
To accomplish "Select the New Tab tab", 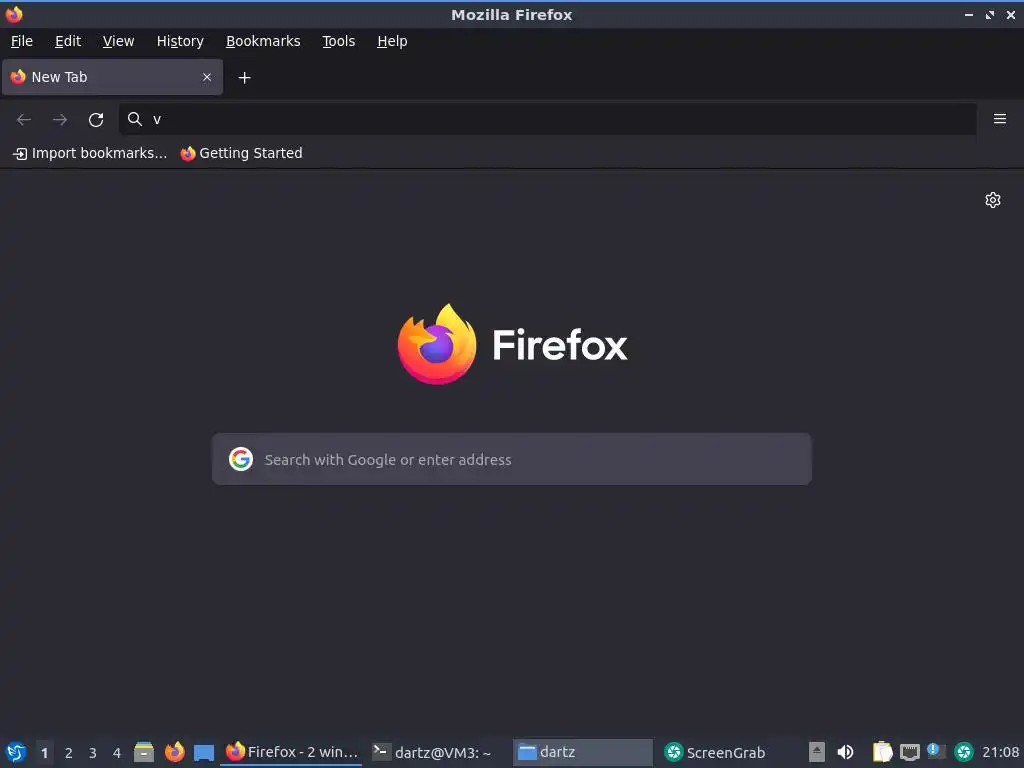I will 112,77.
